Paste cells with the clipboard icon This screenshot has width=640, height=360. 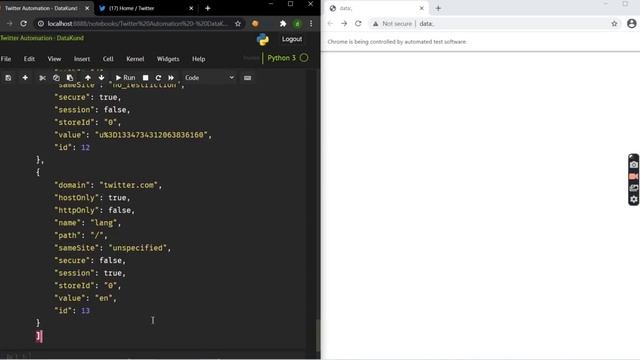70,78
